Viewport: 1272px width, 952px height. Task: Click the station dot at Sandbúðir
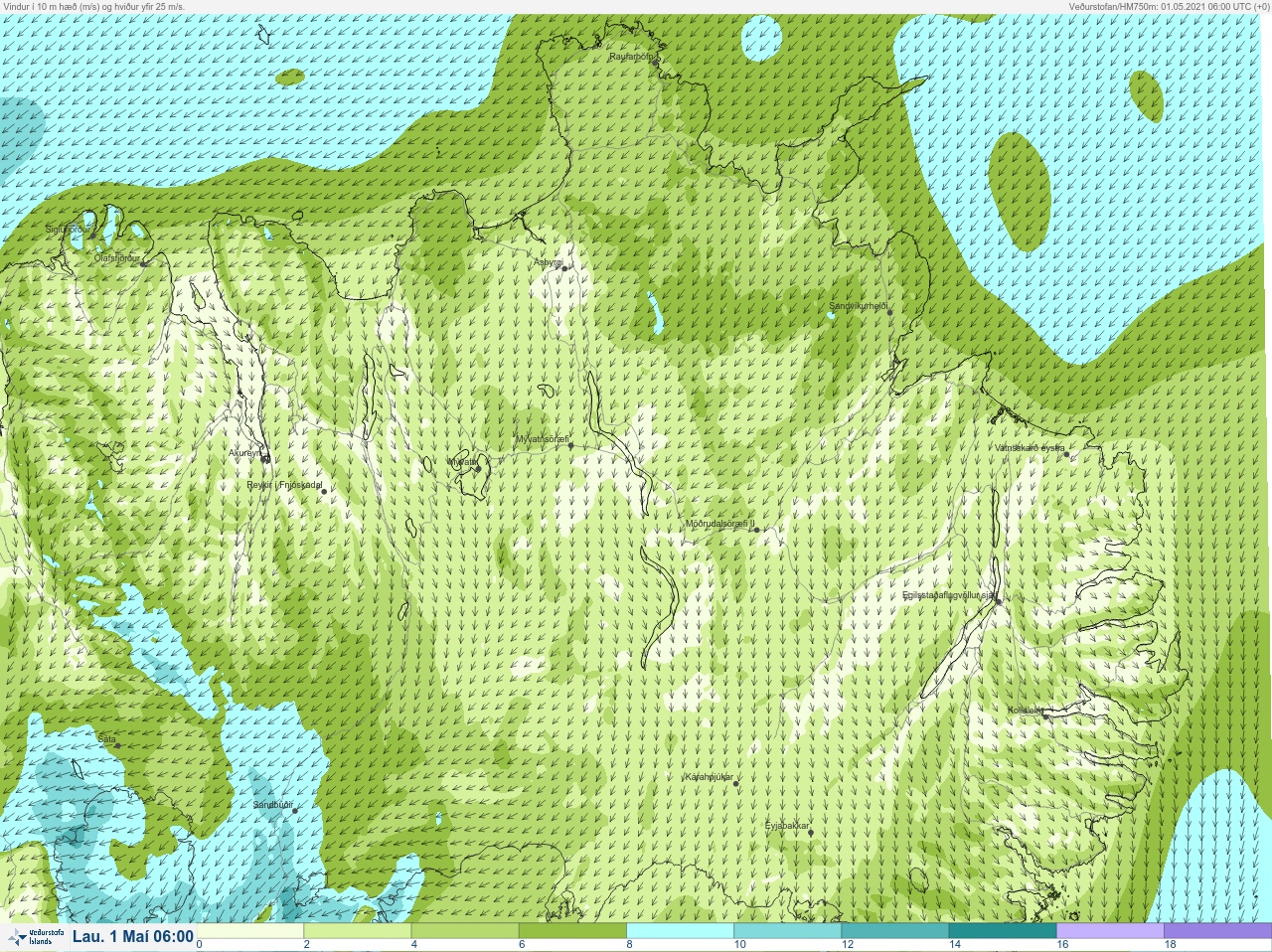(294, 811)
